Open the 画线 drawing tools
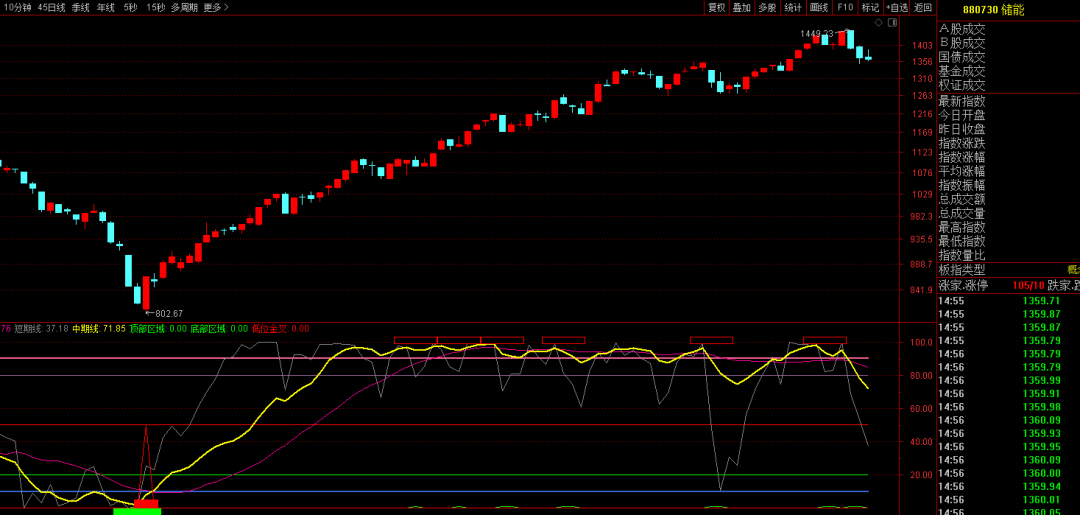 point(819,7)
